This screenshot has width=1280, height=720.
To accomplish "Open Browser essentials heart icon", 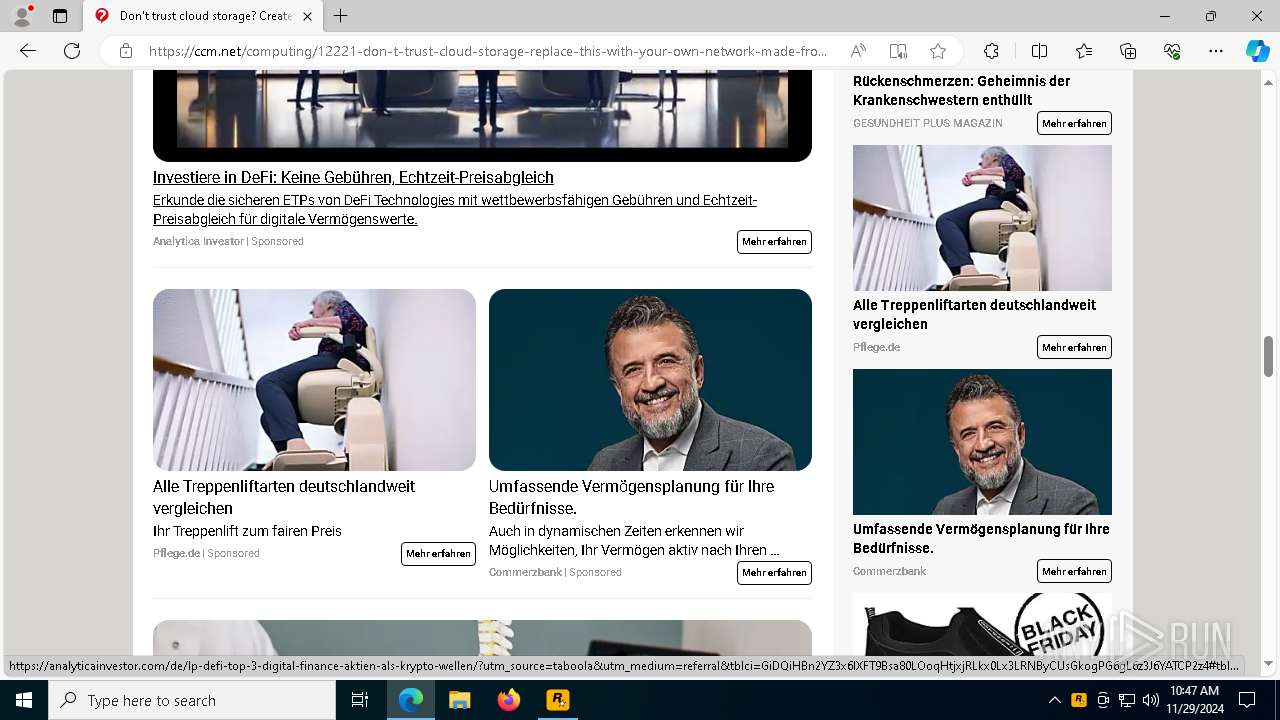I will (x=1172, y=51).
